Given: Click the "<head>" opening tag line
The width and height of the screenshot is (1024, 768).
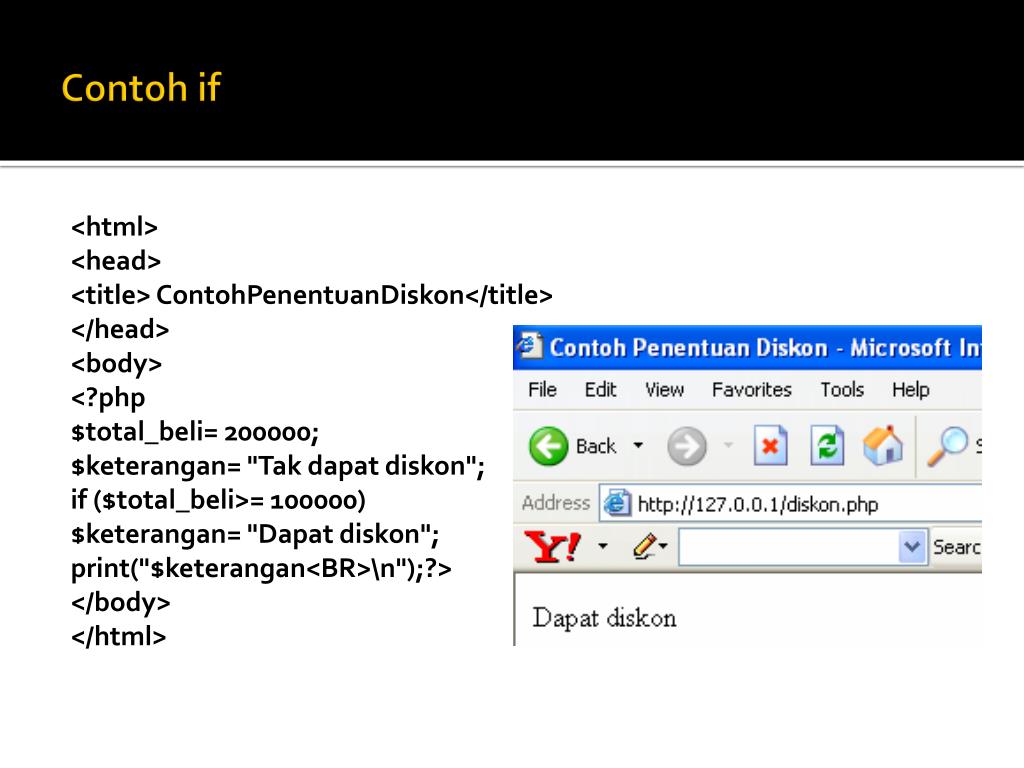Looking at the screenshot, I should coord(116,261).
